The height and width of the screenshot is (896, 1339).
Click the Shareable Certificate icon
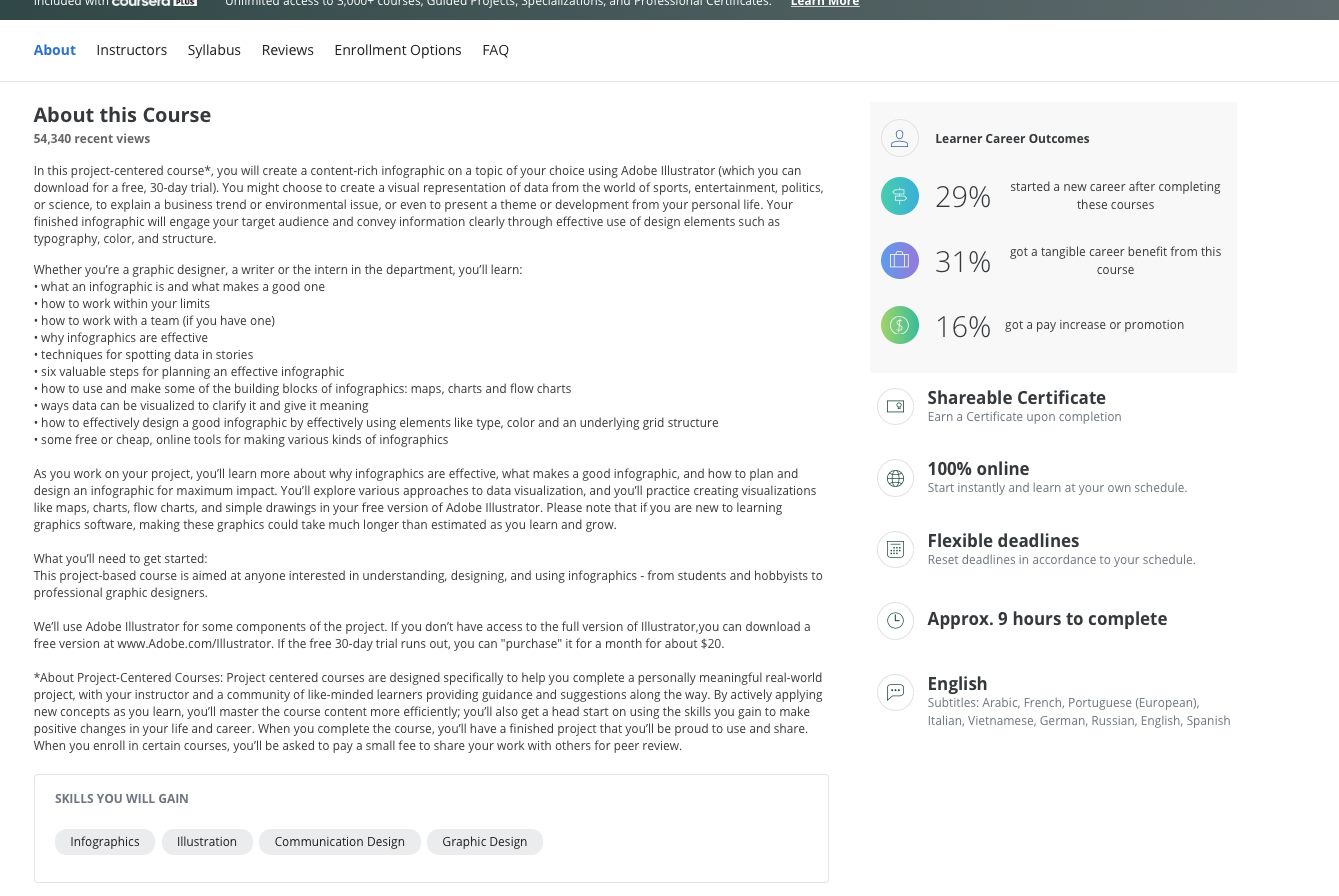click(895, 407)
